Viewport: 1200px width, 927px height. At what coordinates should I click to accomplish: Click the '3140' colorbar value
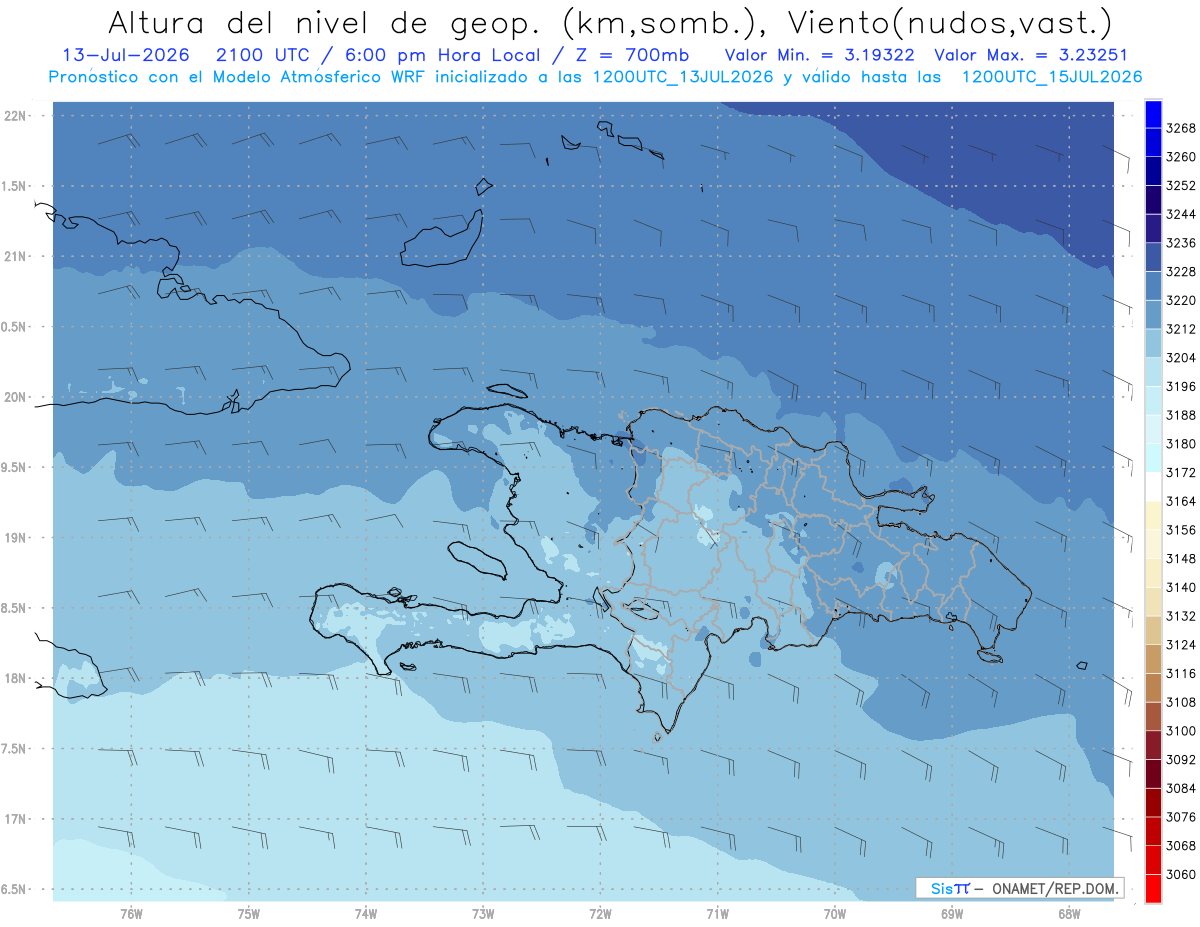(1181, 587)
